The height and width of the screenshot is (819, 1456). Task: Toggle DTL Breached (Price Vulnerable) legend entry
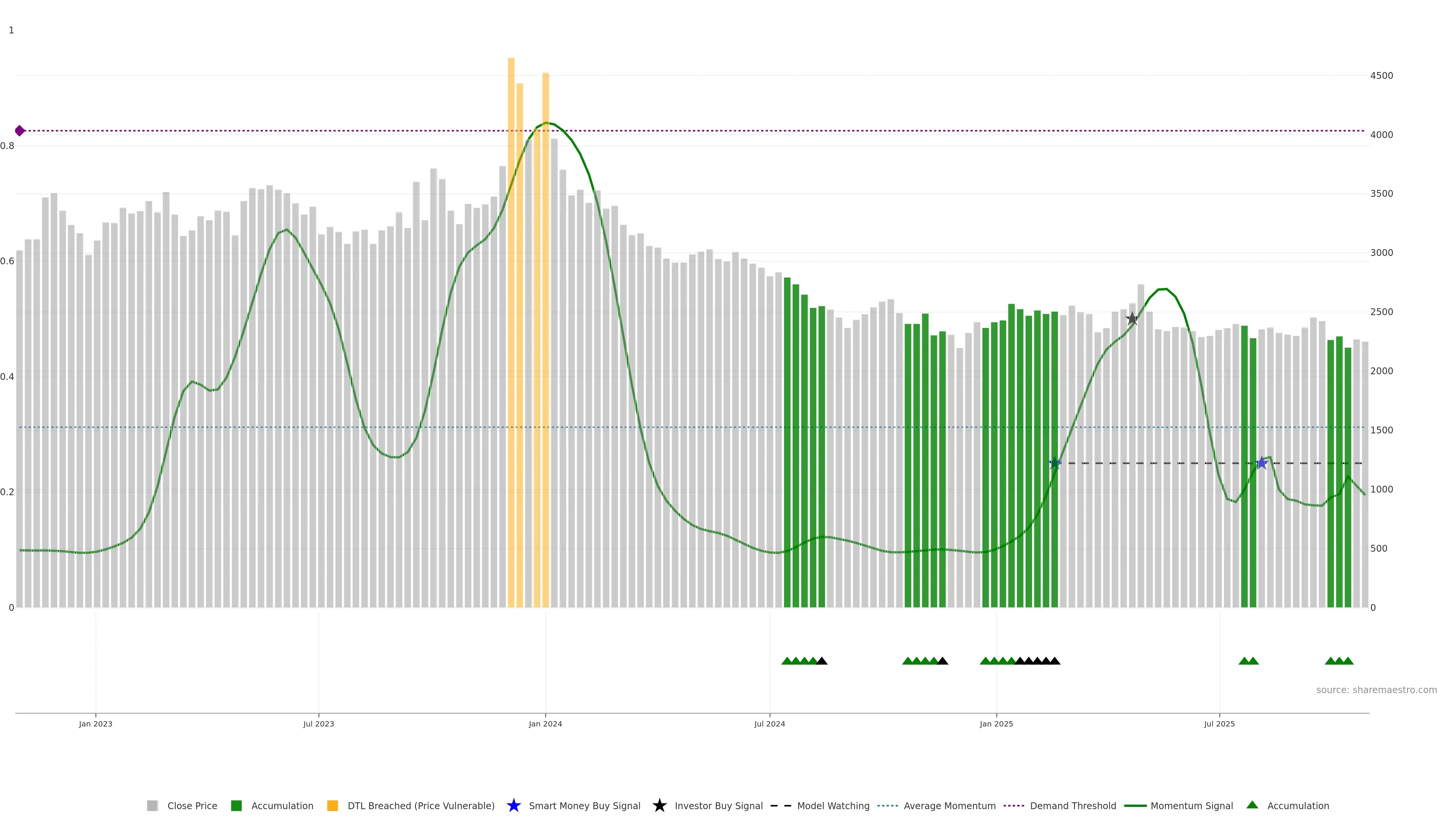[420, 805]
